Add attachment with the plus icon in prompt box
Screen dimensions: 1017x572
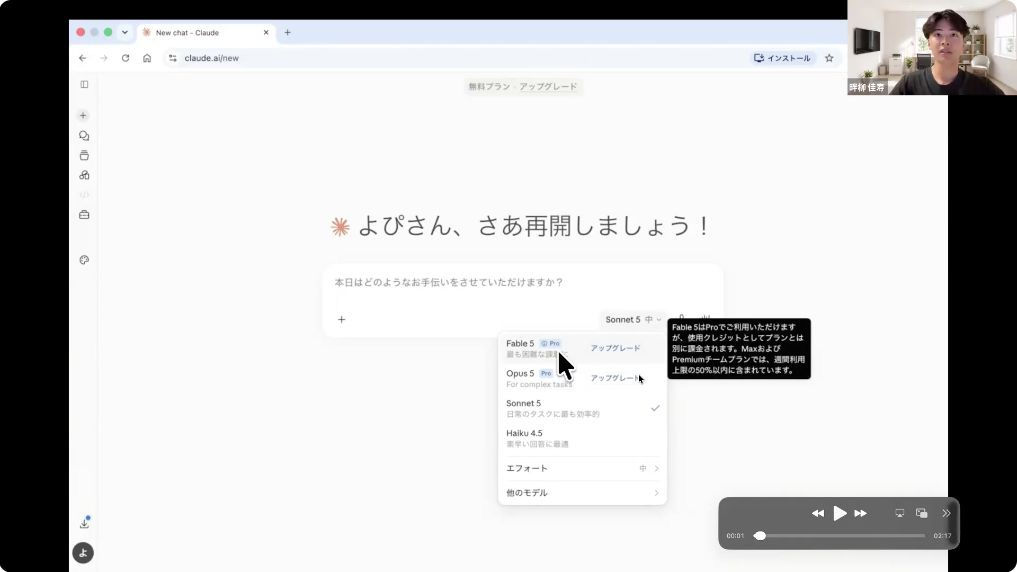[x=342, y=319]
